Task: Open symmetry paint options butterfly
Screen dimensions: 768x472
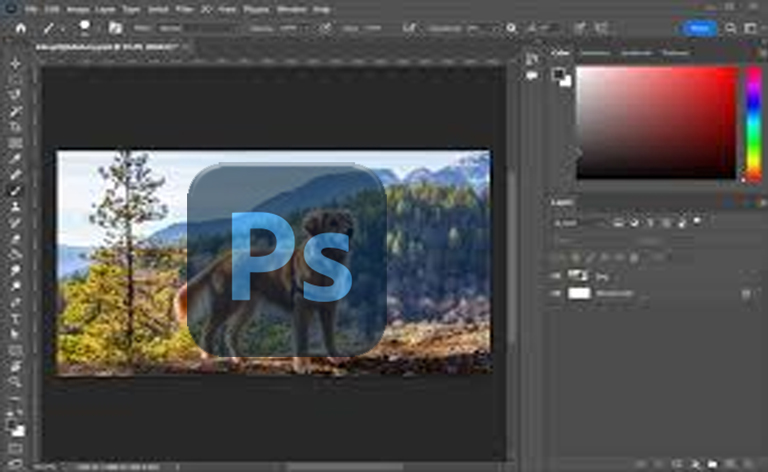Action: coord(601,28)
